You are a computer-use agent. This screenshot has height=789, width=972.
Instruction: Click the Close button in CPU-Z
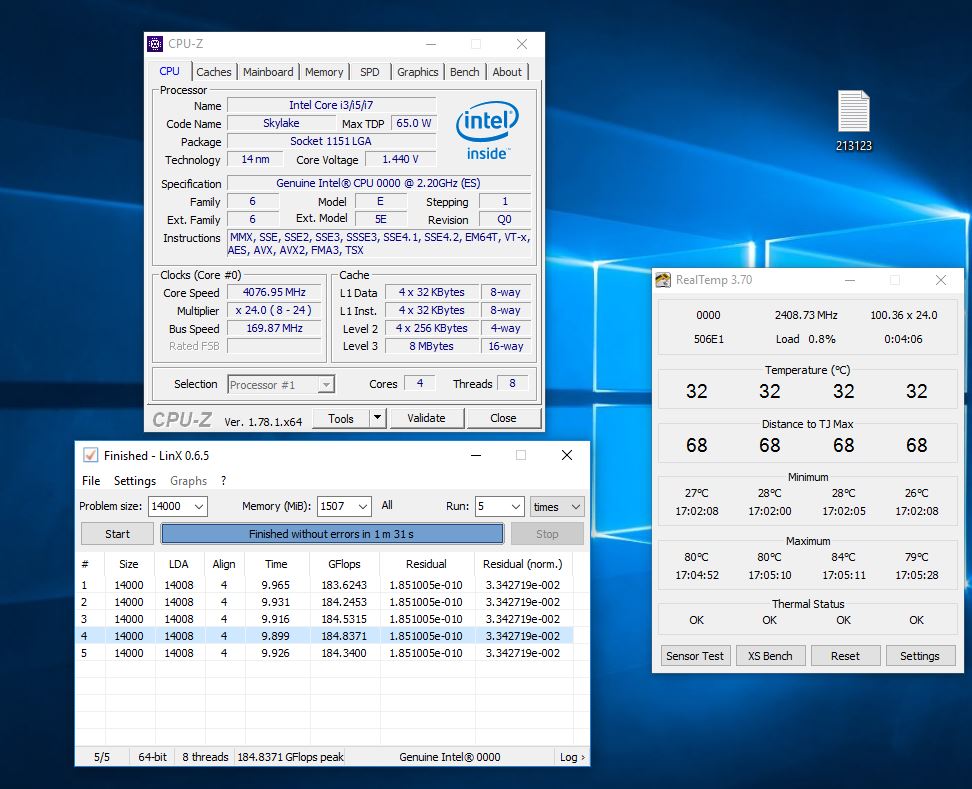(x=503, y=418)
